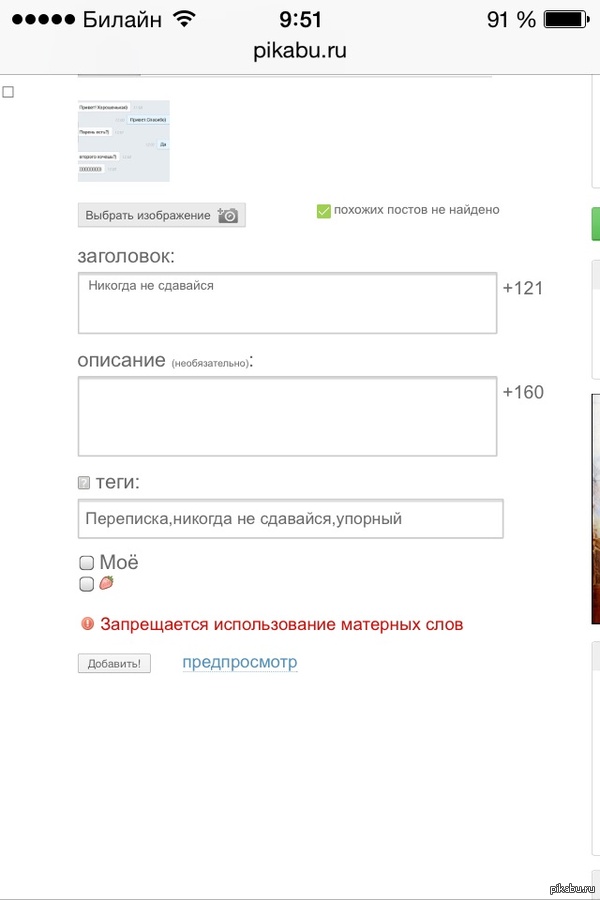Viewport: 600px width, 900px height.
Task: Tick the small checkbox at top left
Action: point(8,92)
